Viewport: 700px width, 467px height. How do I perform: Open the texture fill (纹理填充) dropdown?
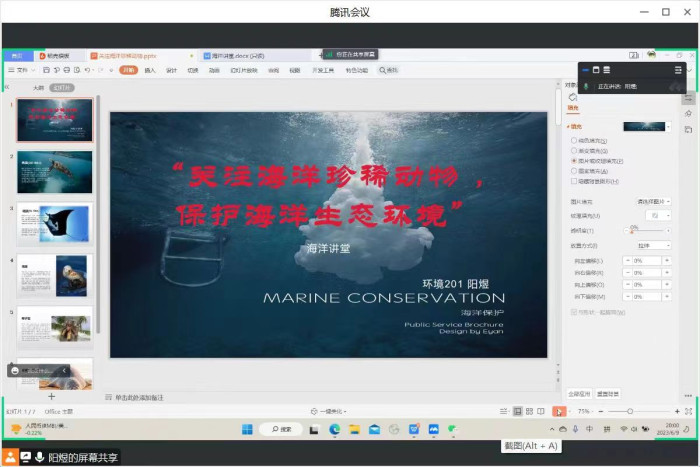point(658,216)
